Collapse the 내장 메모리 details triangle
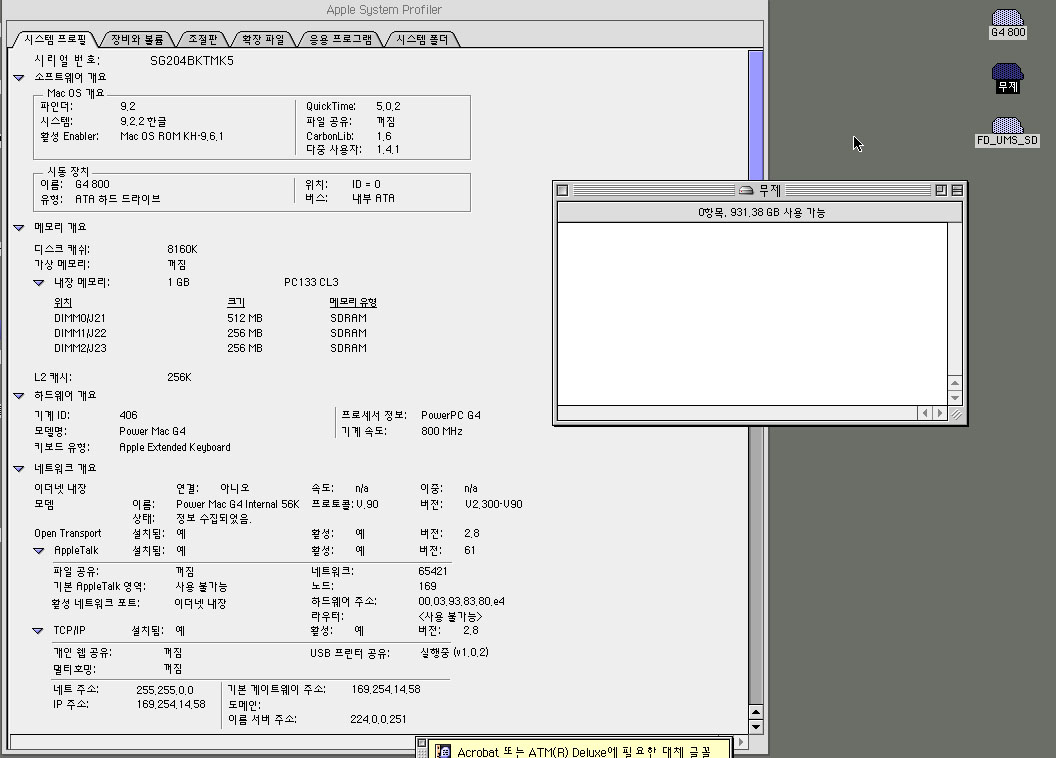 point(39,283)
